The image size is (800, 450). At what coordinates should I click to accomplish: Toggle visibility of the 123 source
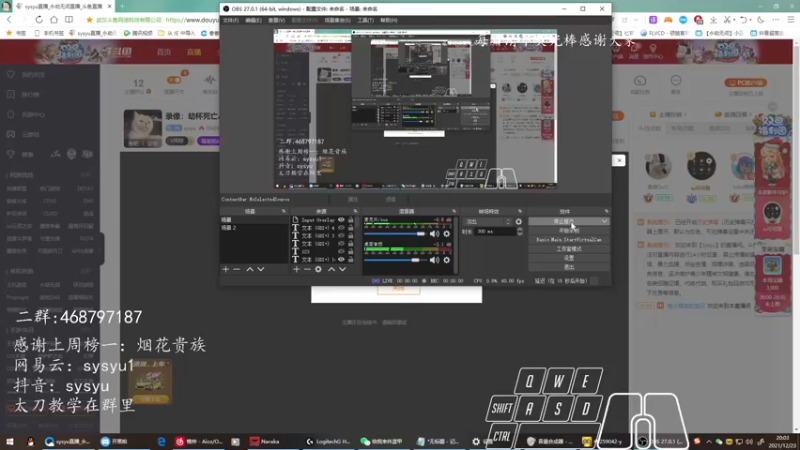(341, 252)
